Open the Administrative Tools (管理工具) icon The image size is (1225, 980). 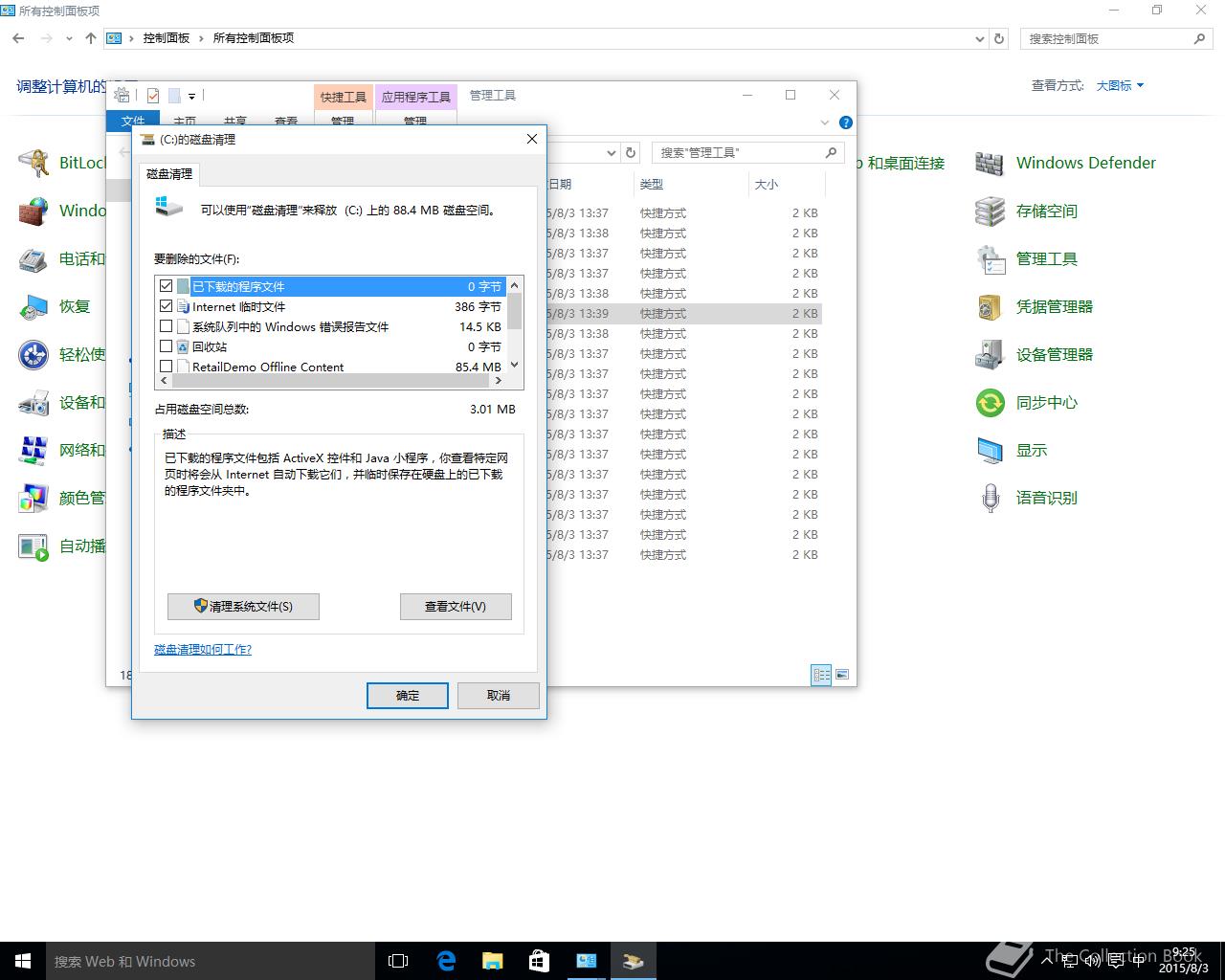(x=990, y=258)
